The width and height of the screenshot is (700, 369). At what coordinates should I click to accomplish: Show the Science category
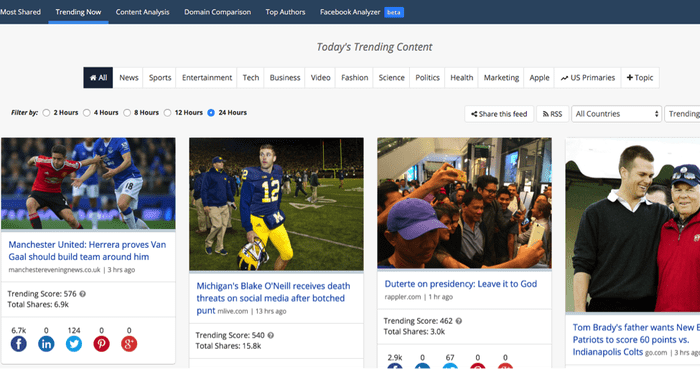point(392,78)
